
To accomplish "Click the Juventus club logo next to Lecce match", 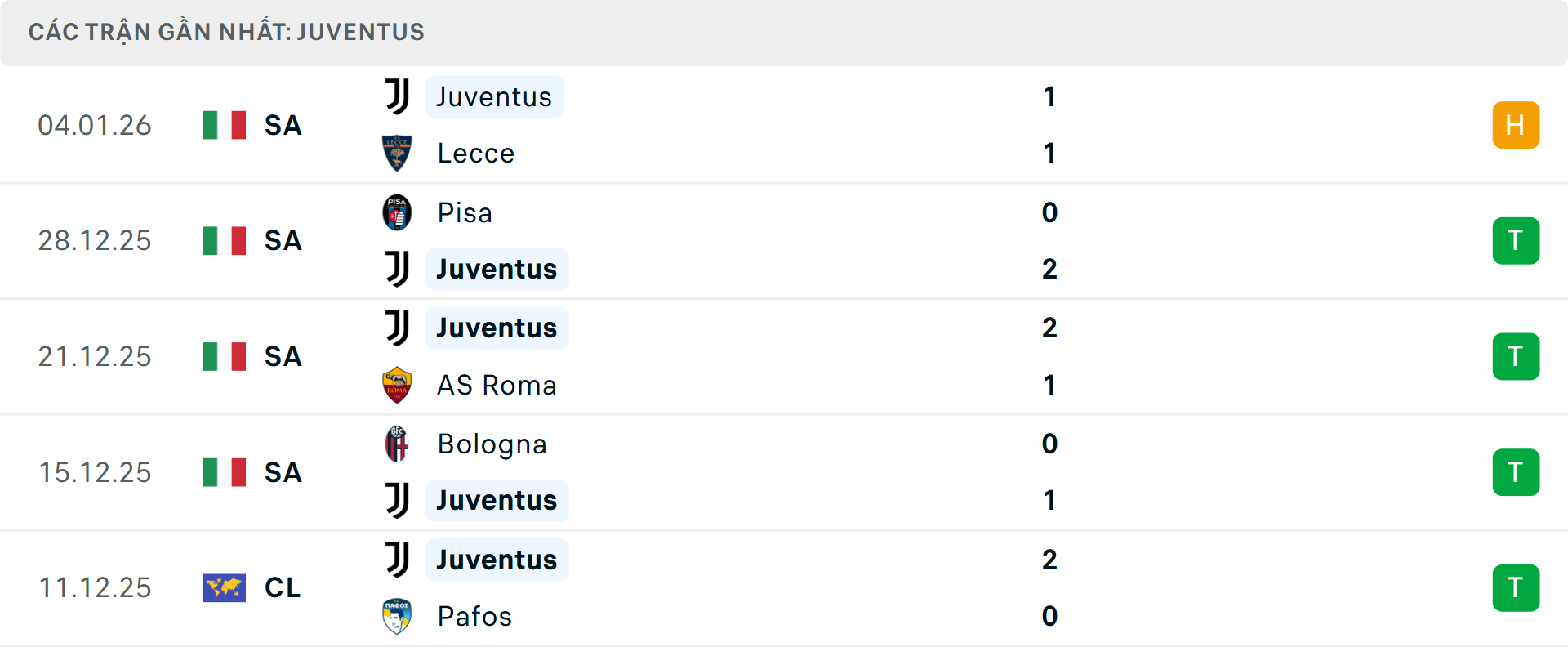I will (397, 96).
